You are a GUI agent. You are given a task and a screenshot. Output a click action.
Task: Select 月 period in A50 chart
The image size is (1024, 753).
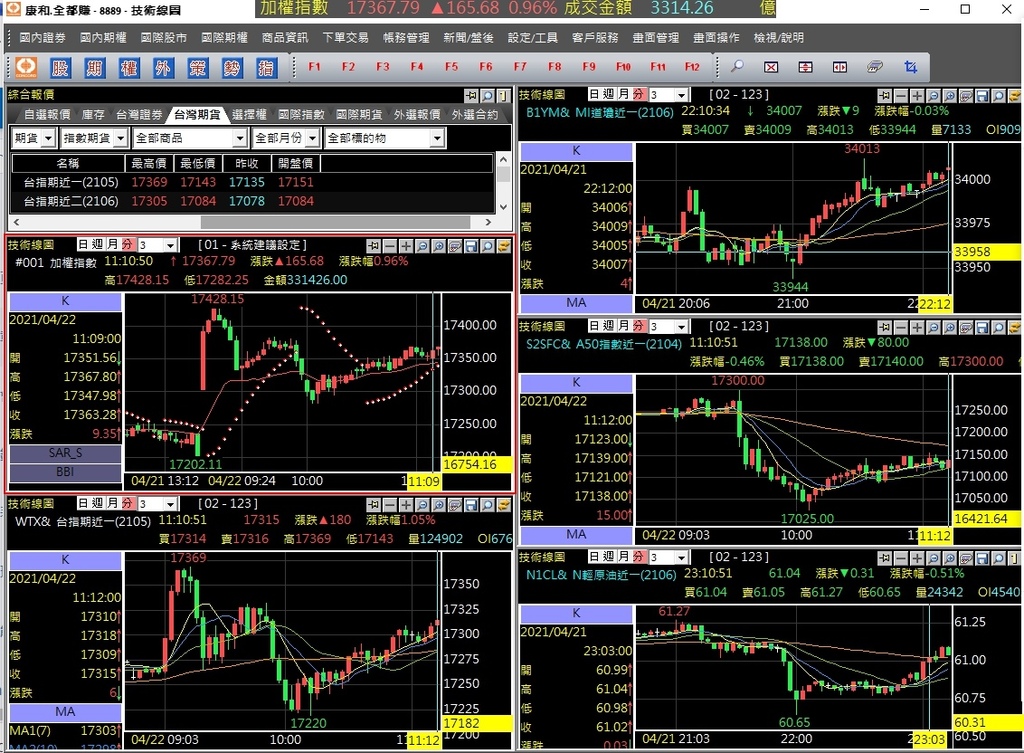tap(623, 325)
